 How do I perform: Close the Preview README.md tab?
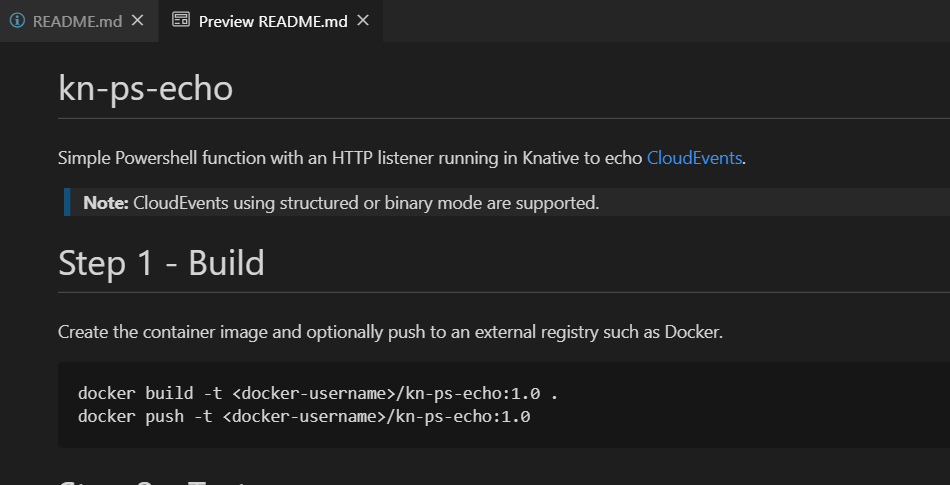pyautogui.click(x=363, y=20)
